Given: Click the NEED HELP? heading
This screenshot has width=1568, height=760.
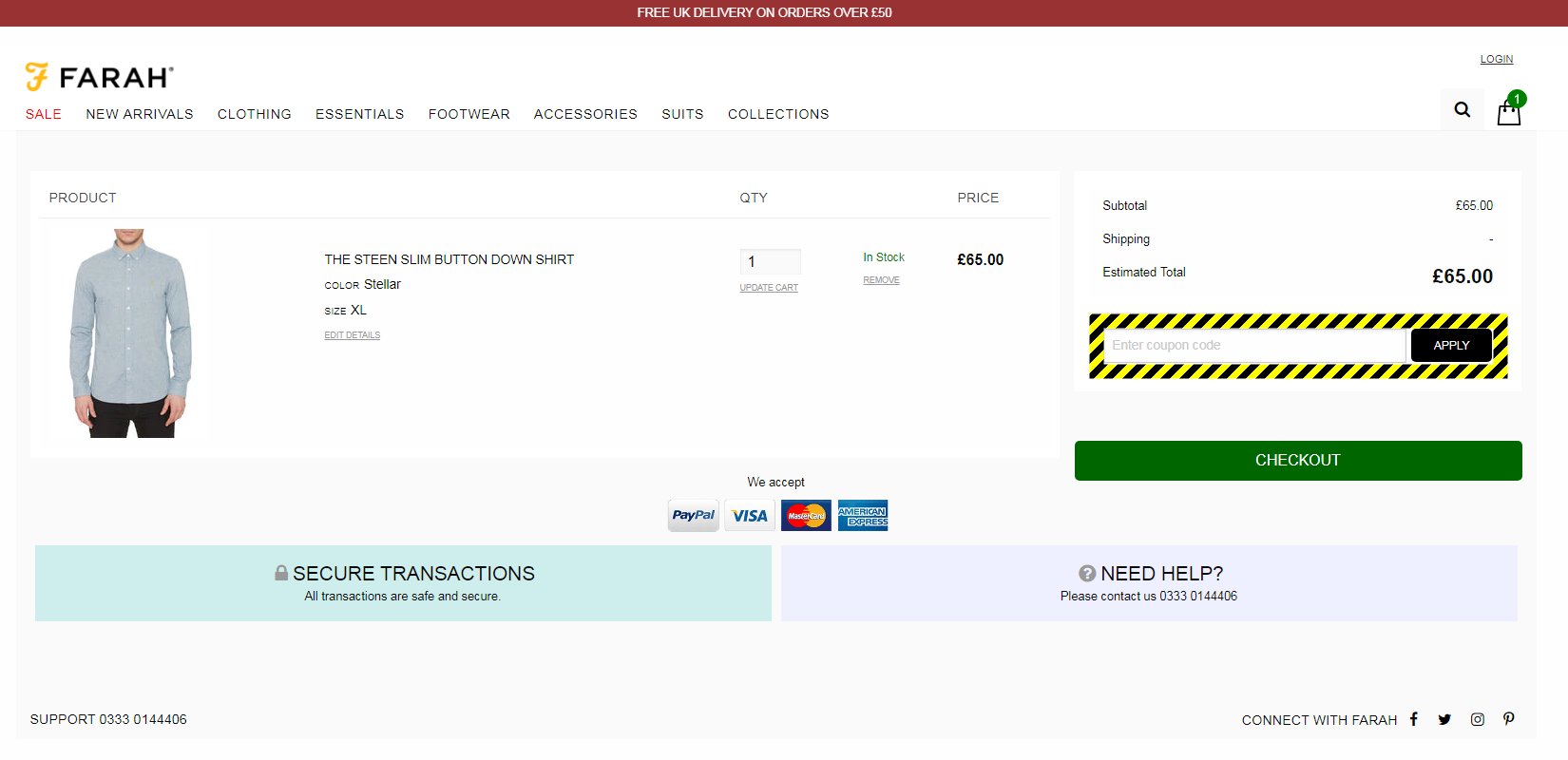Looking at the screenshot, I should click(x=1161, y=574).
